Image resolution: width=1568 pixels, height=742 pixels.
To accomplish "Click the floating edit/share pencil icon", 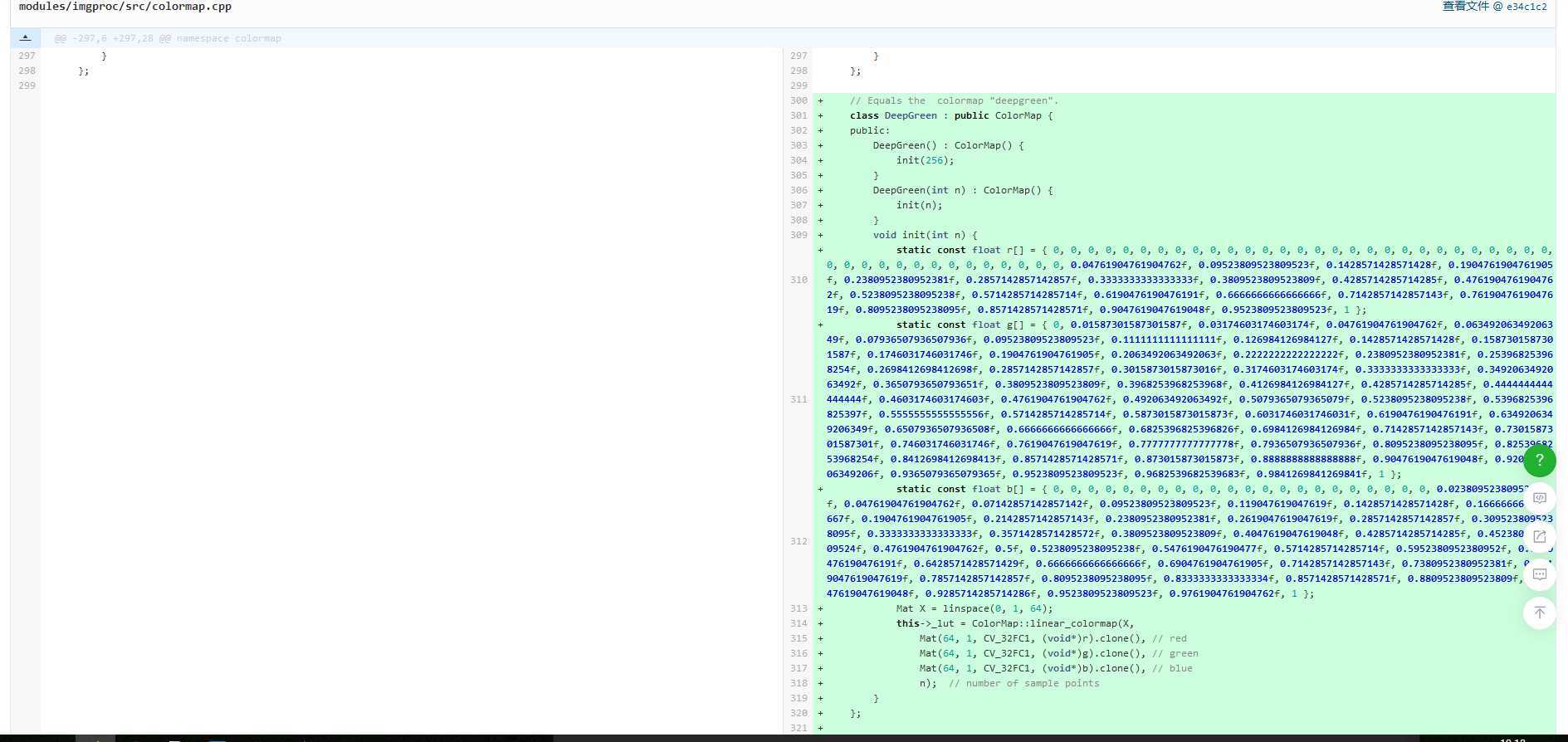I will [x=1539, y=536].
